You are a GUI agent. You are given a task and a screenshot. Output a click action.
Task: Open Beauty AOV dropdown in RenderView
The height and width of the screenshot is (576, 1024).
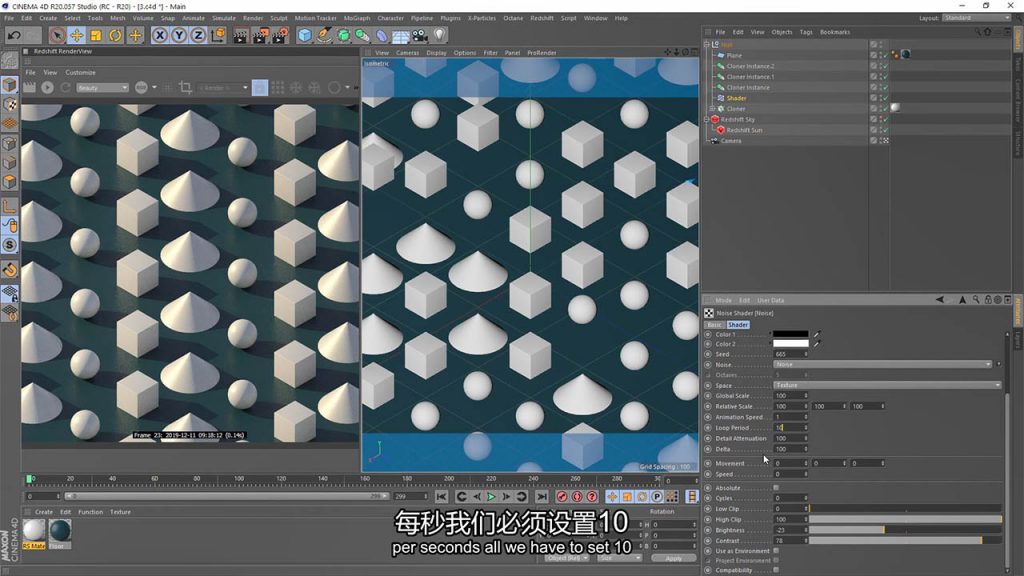point(102,88)
